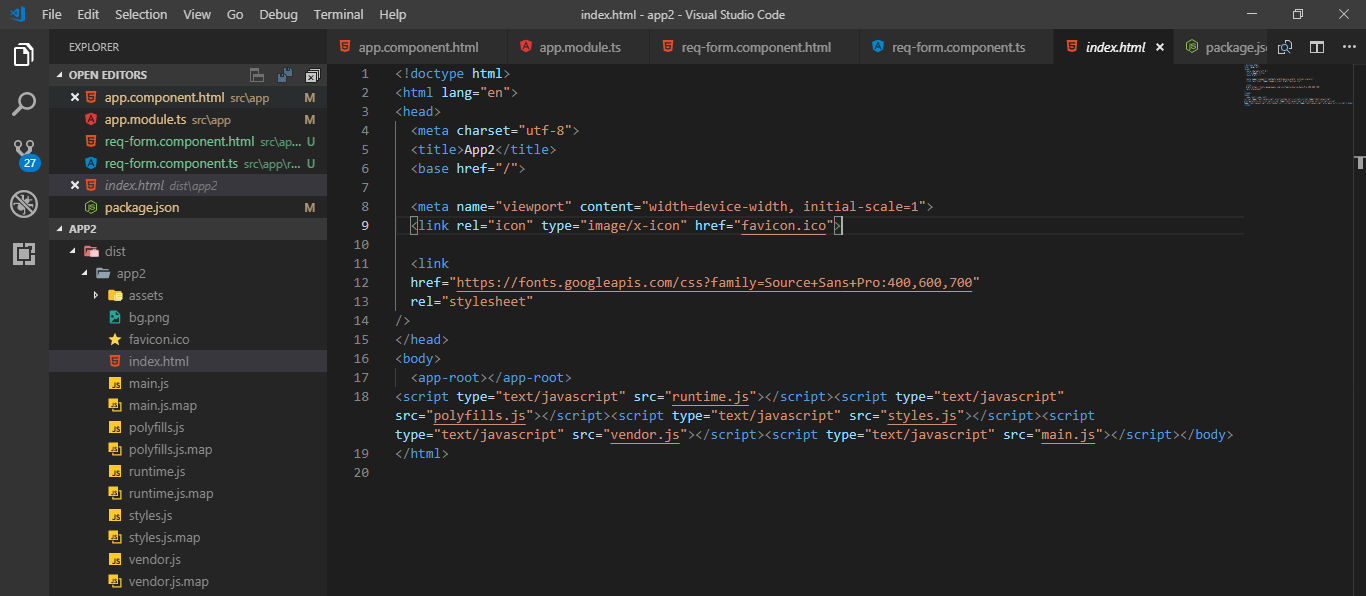Viewport: 1366px width, 596px height.
Task: Select index.html in the app2 folder tree
Action: click(x=188, y=362)
